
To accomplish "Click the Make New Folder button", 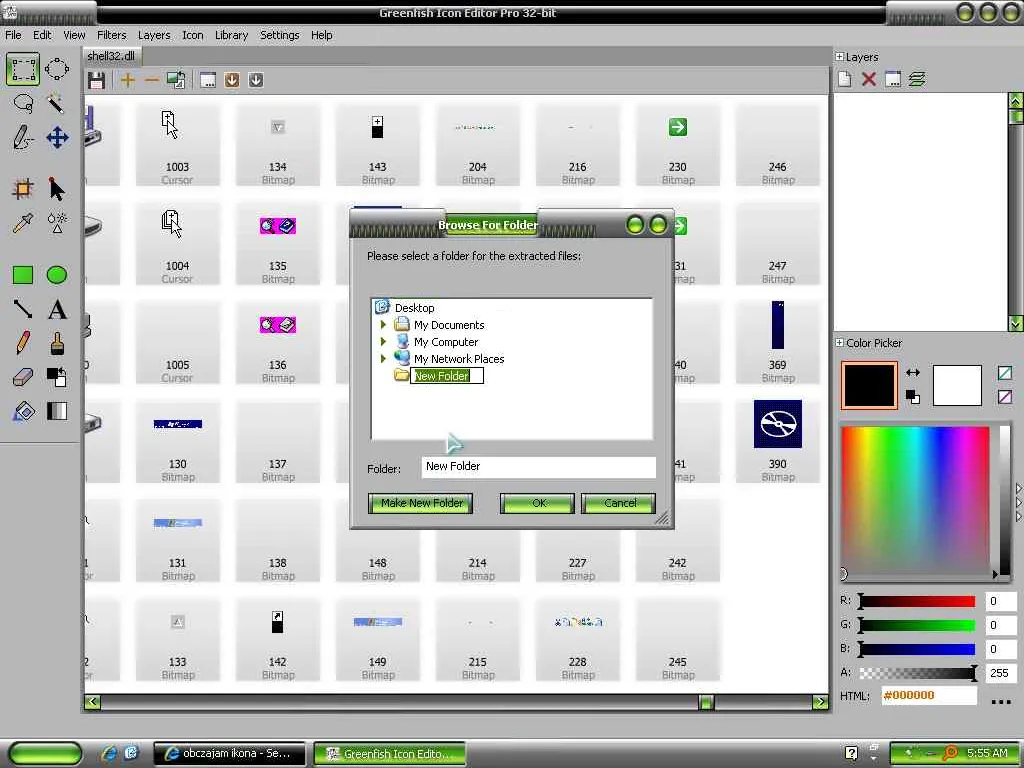I will [x=421, y=503].
